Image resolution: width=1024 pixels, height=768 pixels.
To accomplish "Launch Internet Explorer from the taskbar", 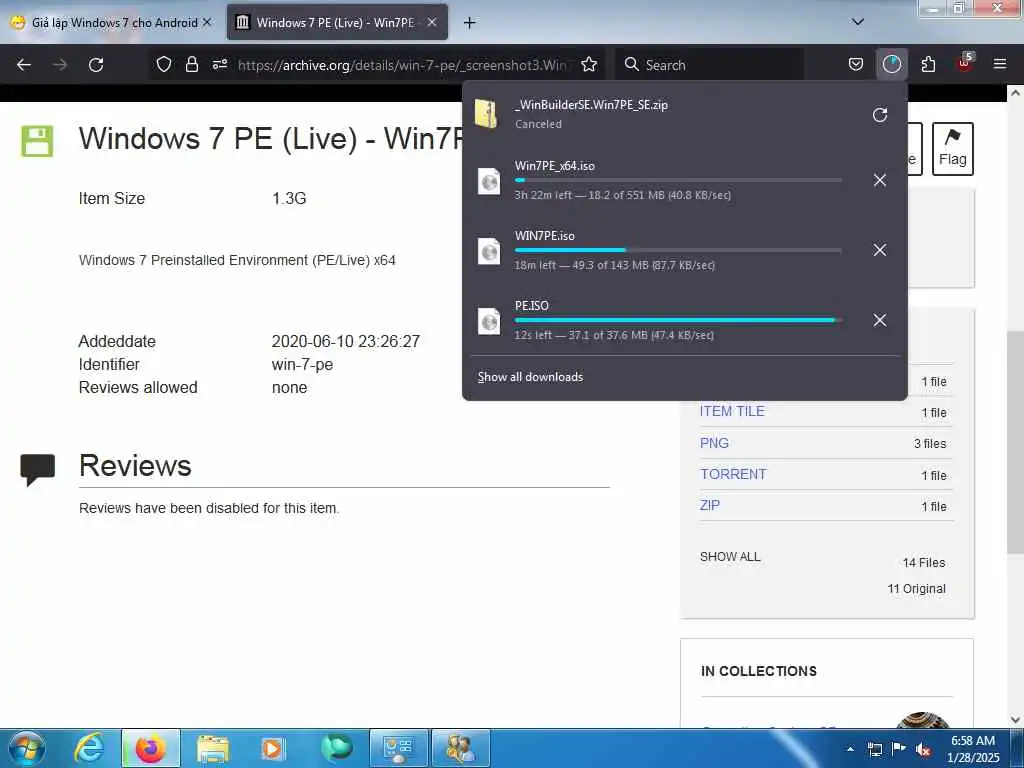I will click(x=89, y=748).
